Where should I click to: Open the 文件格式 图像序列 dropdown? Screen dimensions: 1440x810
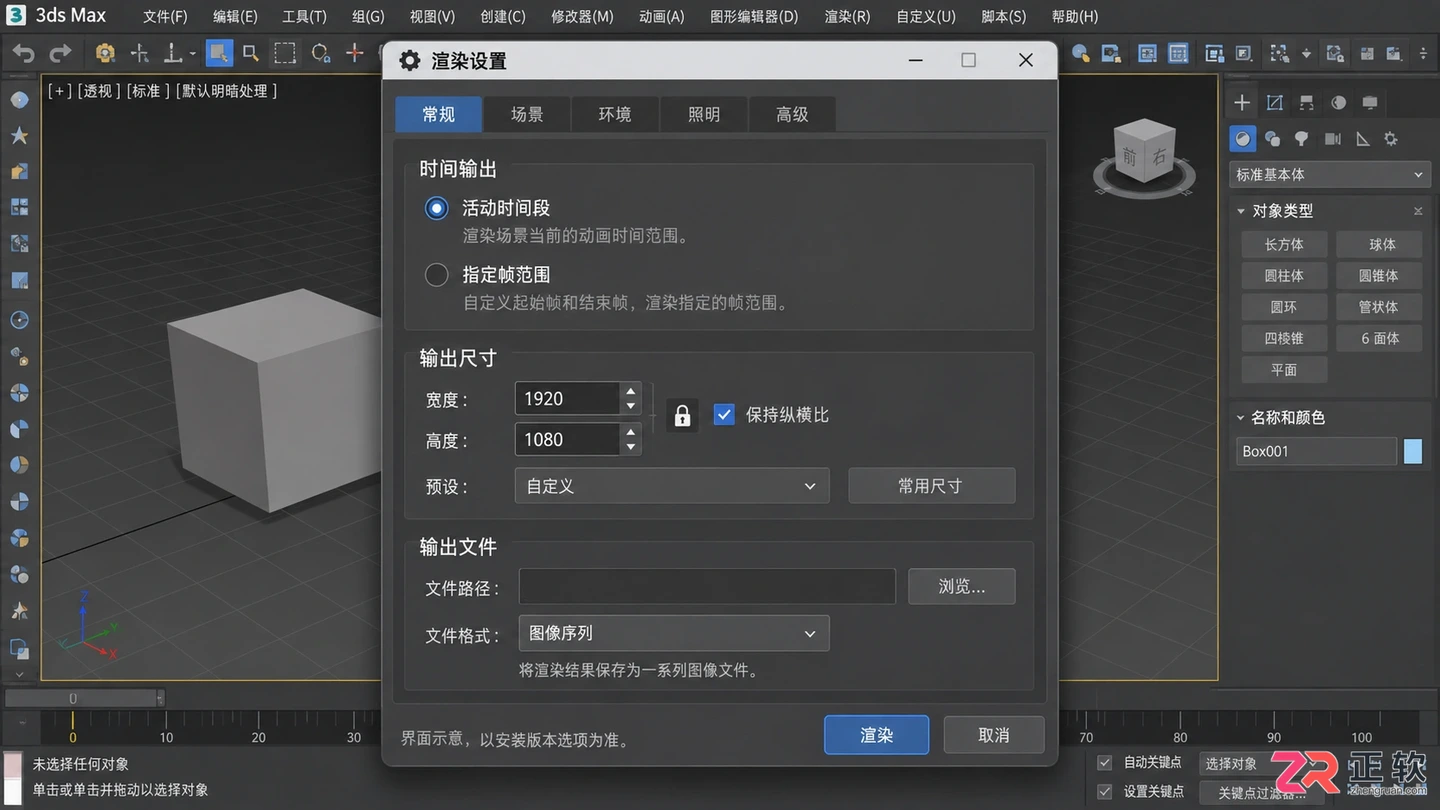[674, 633]
